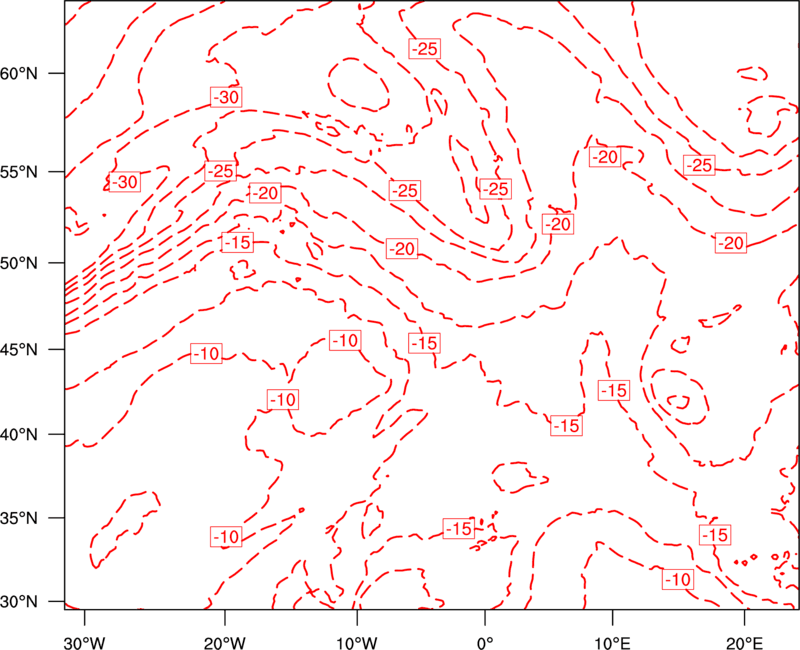Click the -30 contour label near 54°N 27°W
This screenshot has width=800, height=650.
pos(125,182)
